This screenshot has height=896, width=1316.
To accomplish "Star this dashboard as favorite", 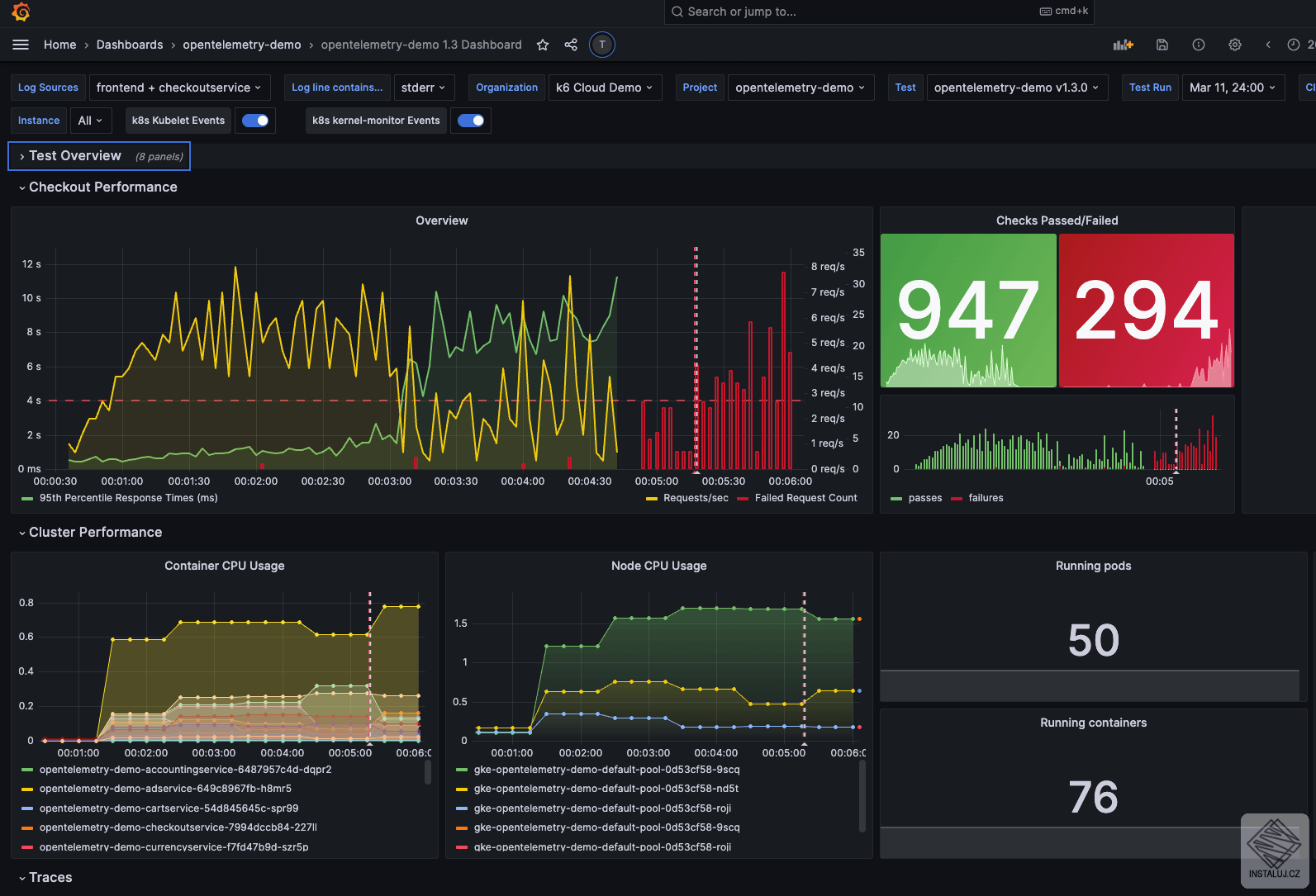I will [543, 45].
